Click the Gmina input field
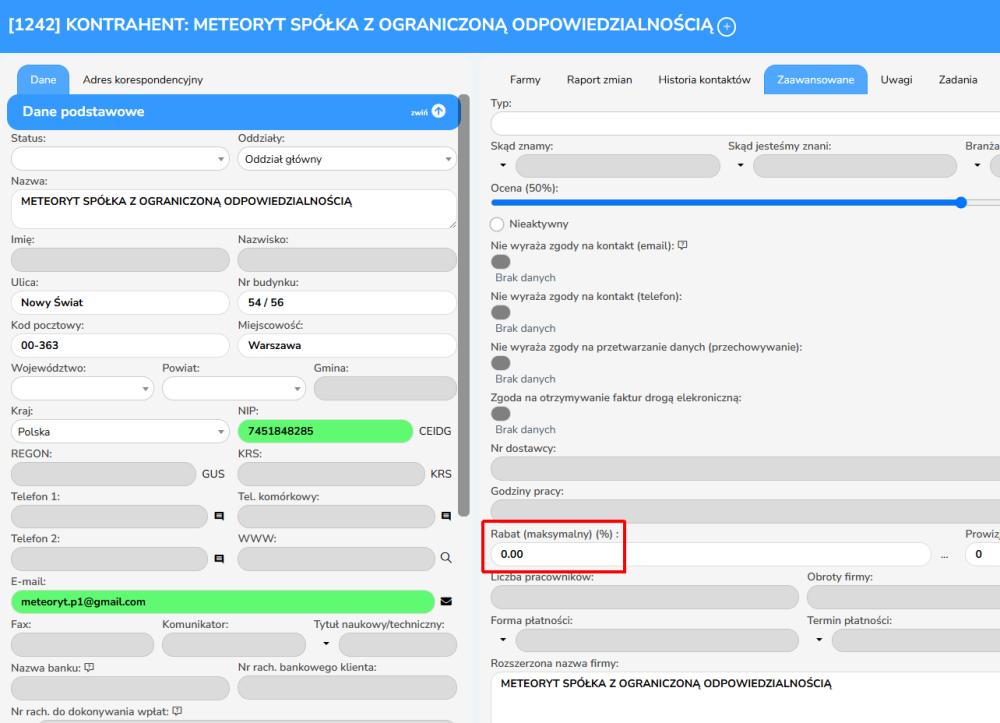This screenshot has height=723, width=1000. [x=385, y=388]
